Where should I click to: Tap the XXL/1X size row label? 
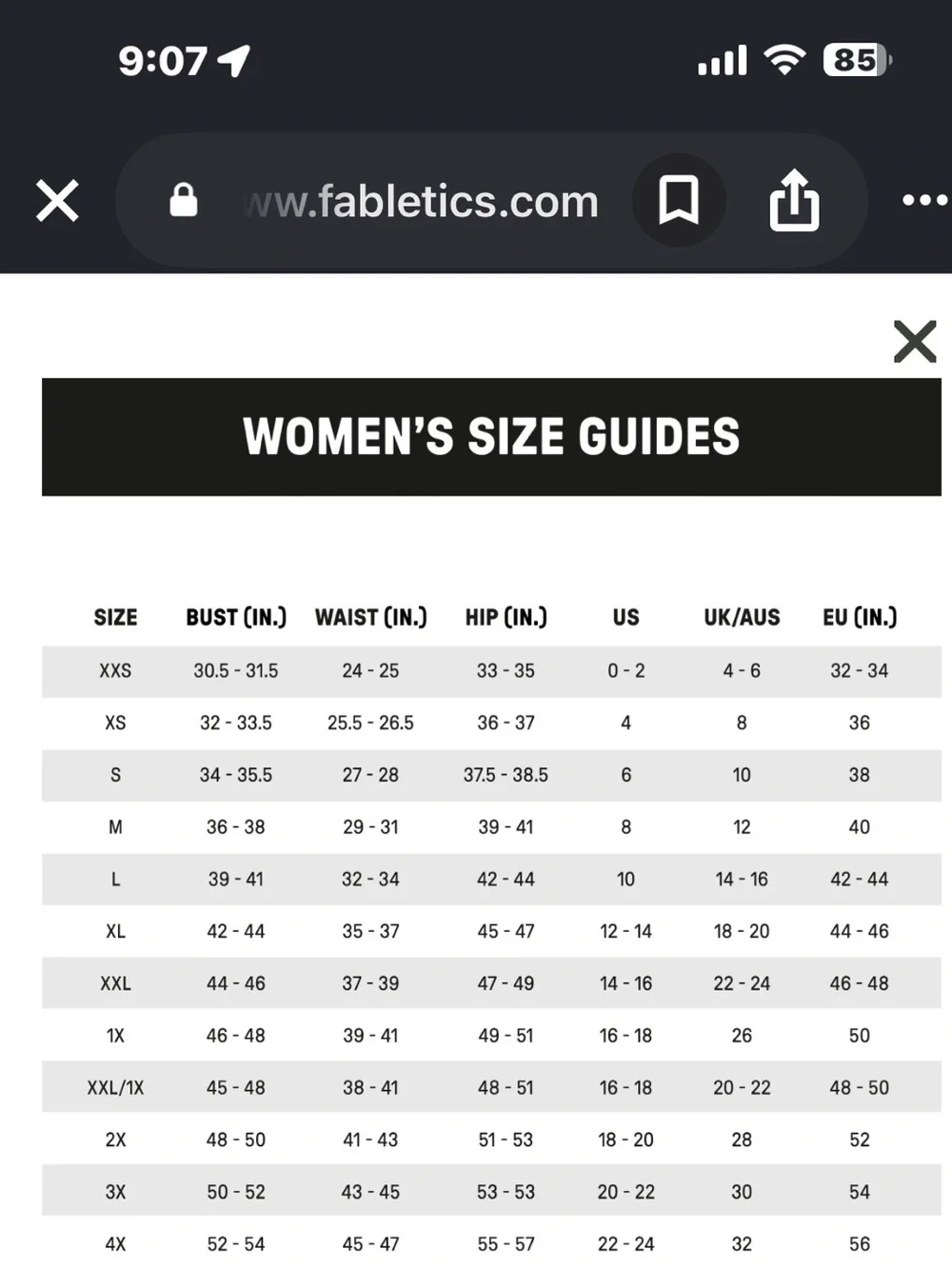click(x=115, y=1087)
